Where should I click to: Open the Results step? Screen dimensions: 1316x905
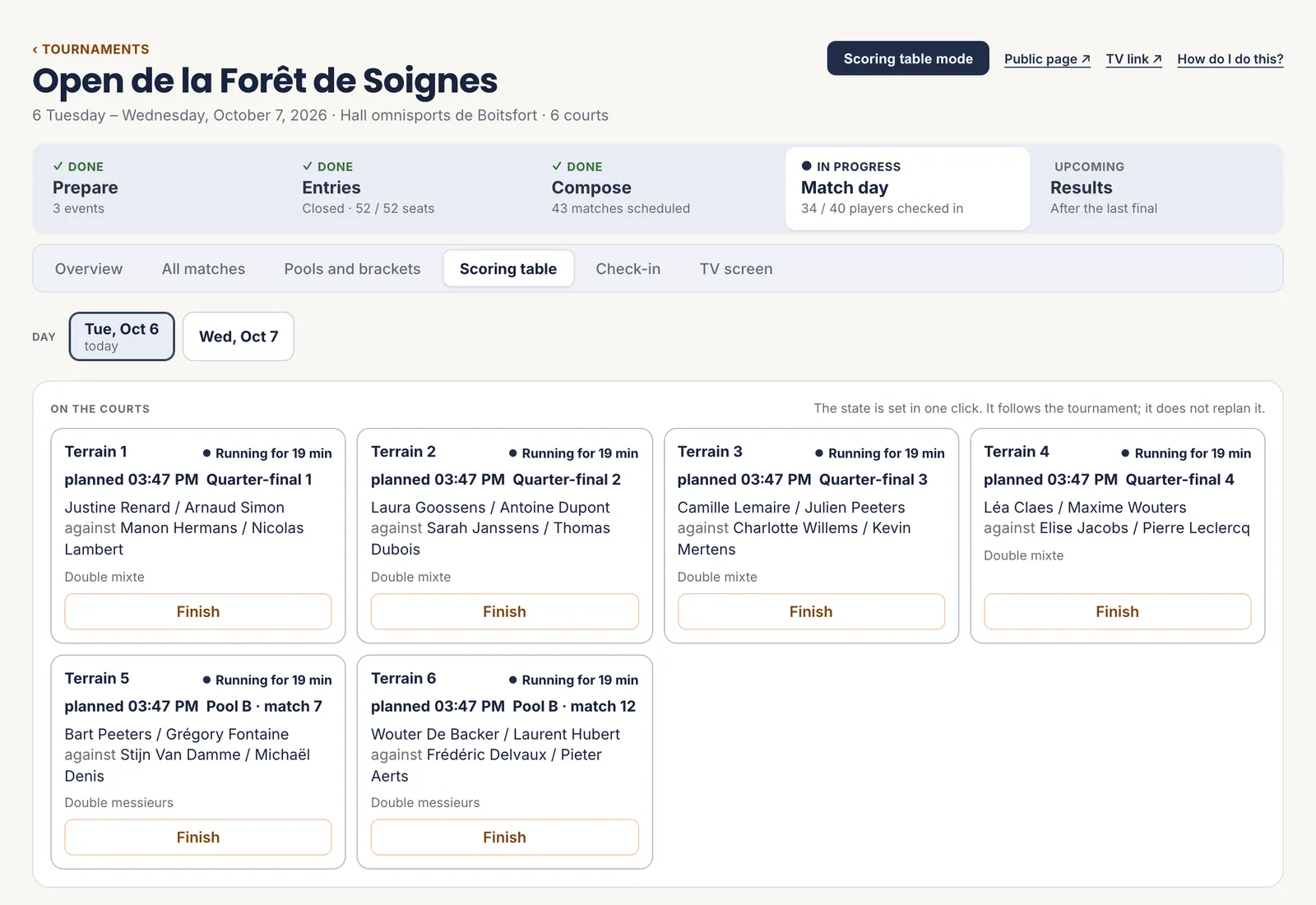click(x=1157, y=188)
